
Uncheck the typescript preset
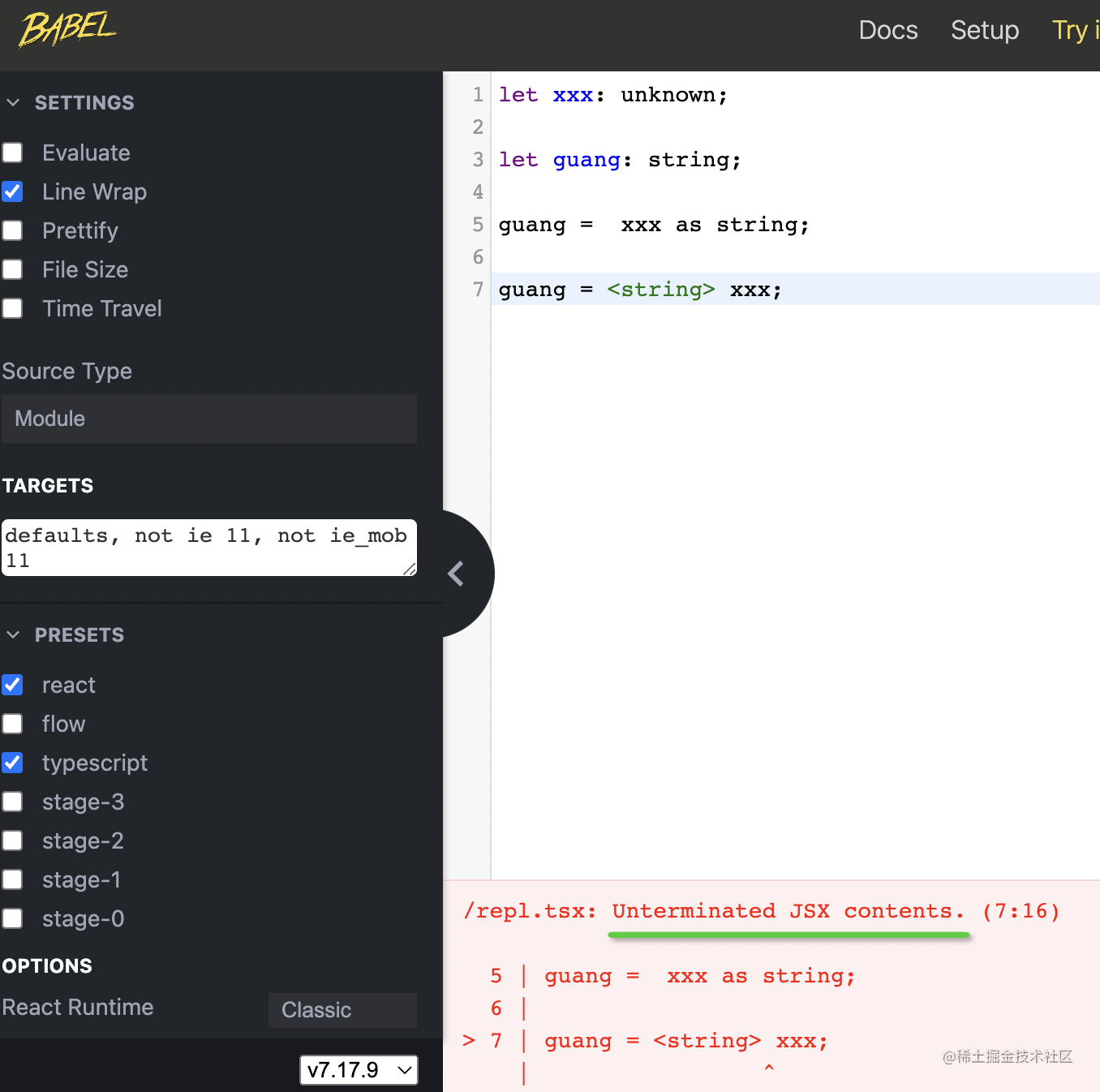click(13, 763)
